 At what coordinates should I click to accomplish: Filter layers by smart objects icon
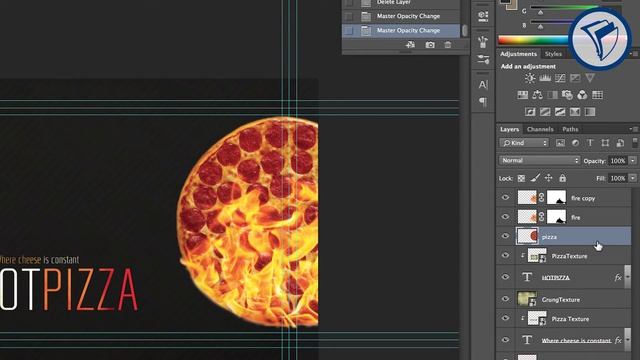click(620, 143)
